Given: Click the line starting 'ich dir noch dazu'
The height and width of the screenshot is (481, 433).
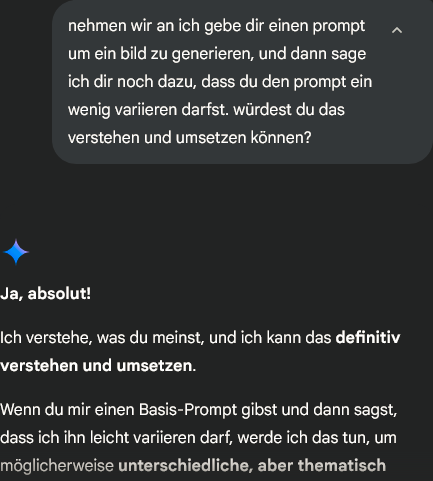Looking at the screenshot, I should click(x=220, y=82).
